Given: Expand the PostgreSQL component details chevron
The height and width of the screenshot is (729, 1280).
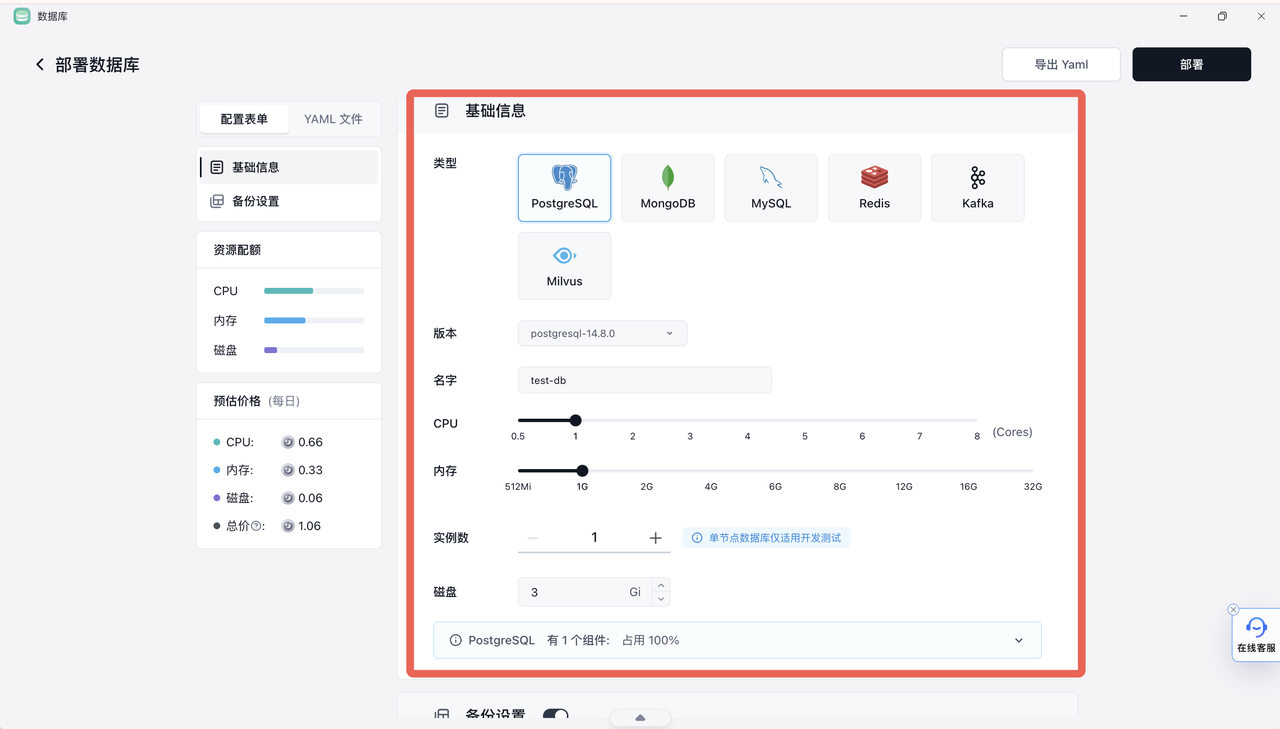Looking at the screenshot, I should [1019, 640].
